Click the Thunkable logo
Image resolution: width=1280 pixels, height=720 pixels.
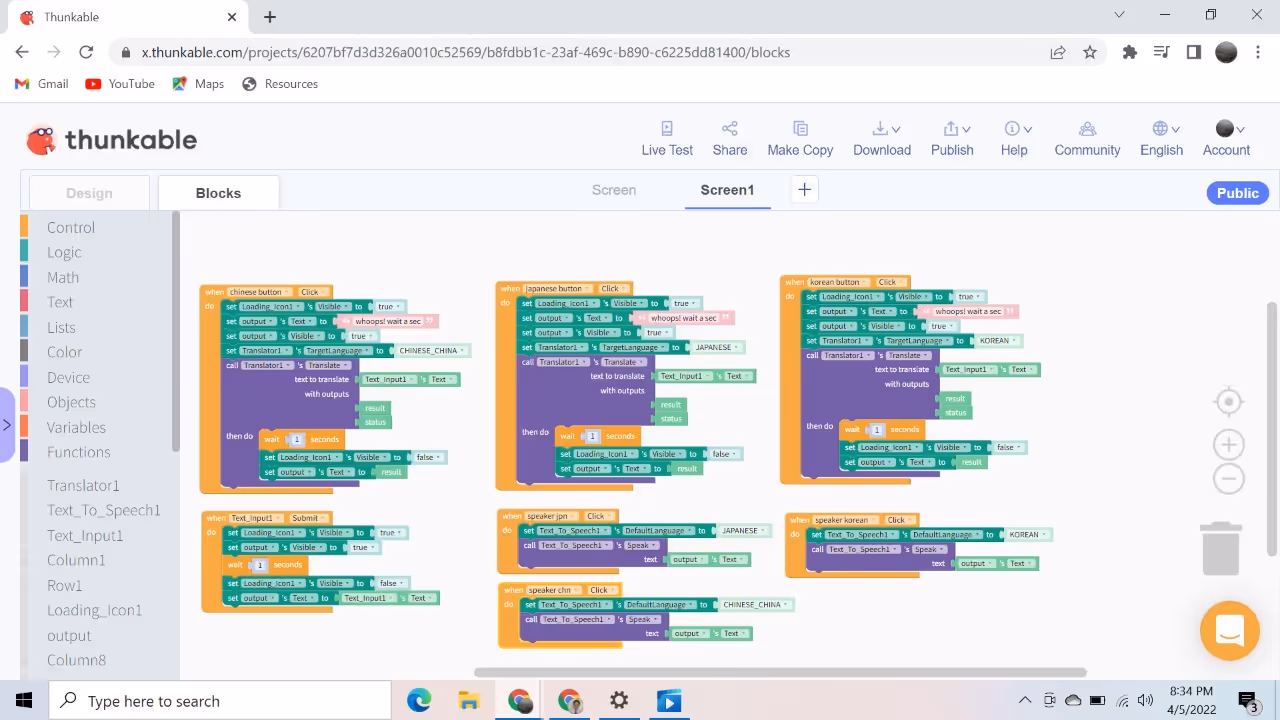[111, 140]
